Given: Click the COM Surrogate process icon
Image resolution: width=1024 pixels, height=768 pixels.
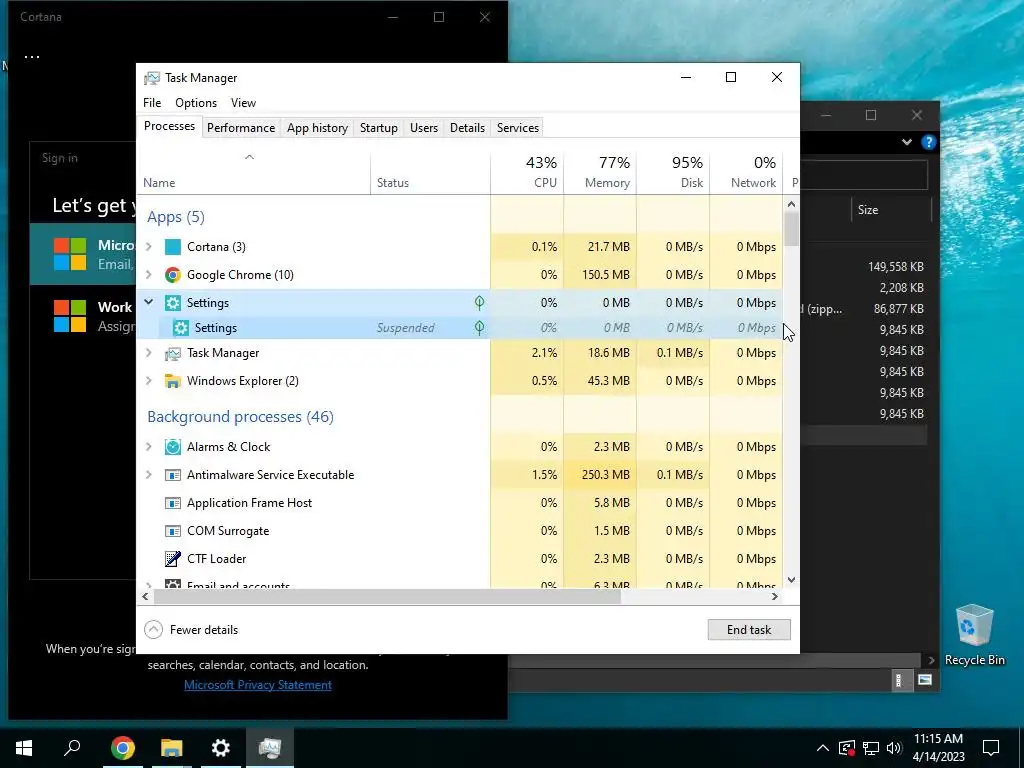Looking at the screenshot, I should [x=172, y=531].
